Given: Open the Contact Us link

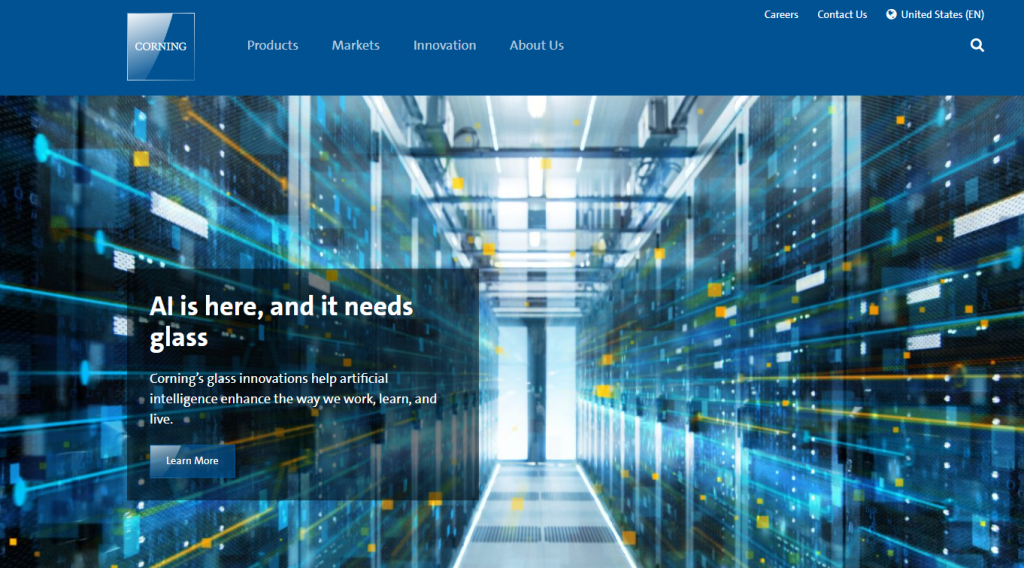Looking at the screenshot, I should coord(842,15).
